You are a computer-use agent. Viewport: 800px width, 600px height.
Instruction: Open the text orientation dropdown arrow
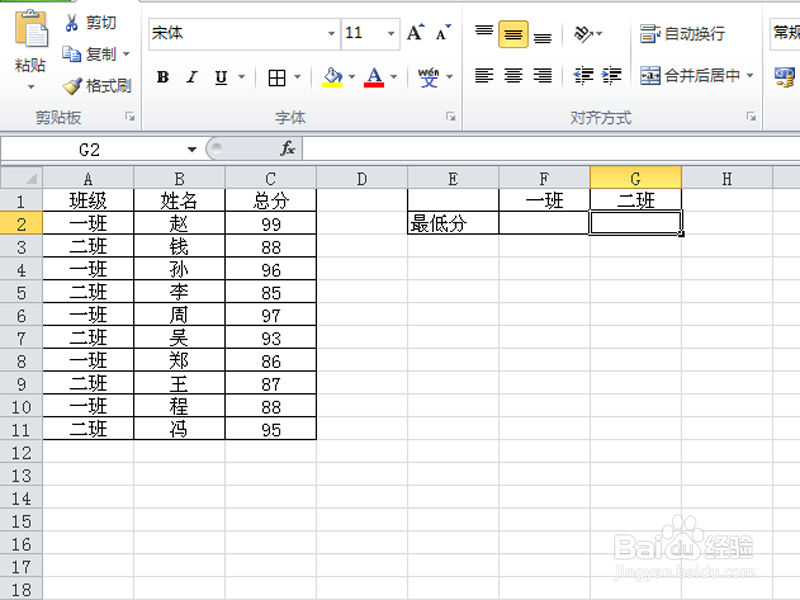tap(599, 34)
